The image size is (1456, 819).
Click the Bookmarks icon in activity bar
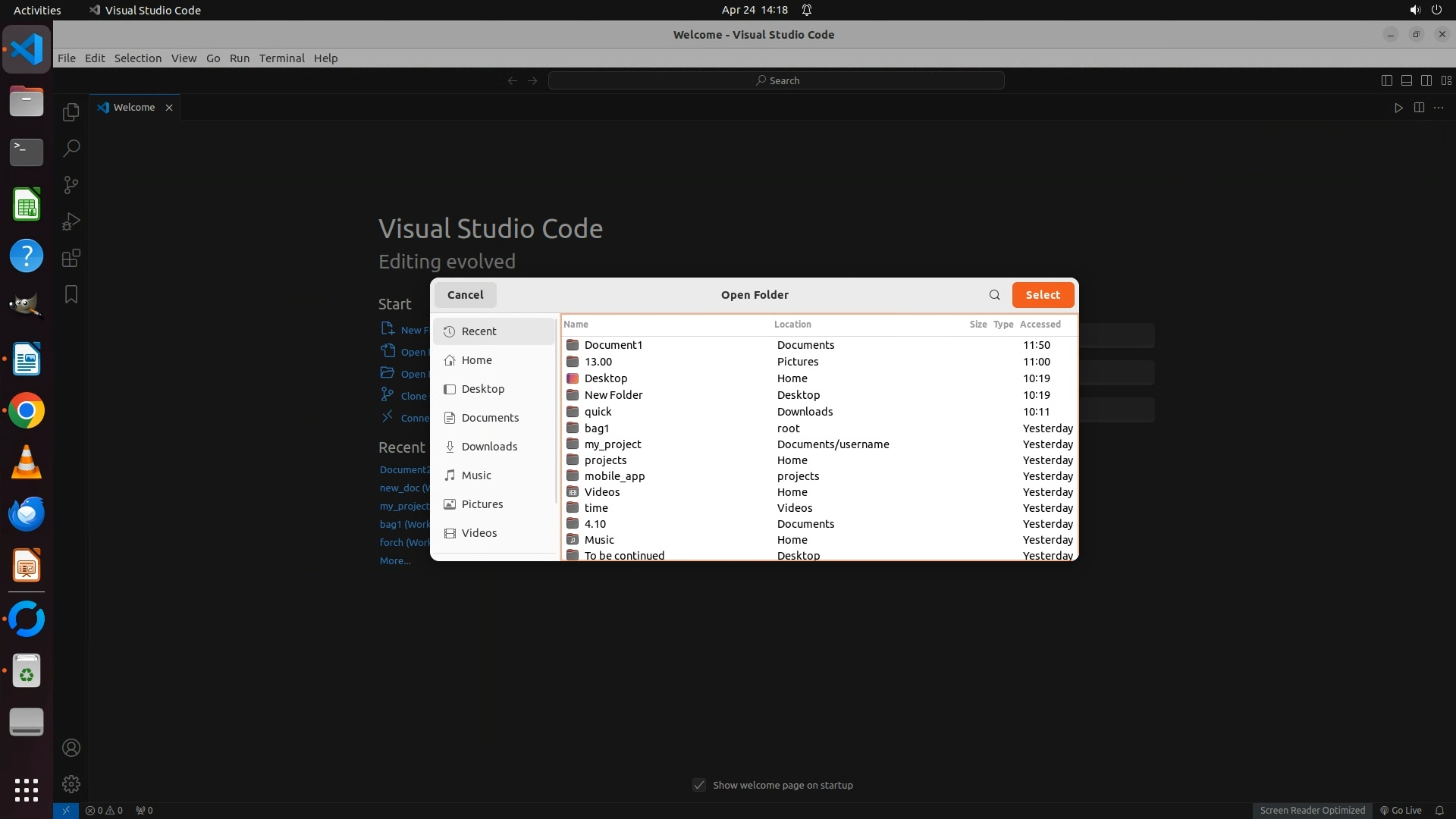[71, 294]
